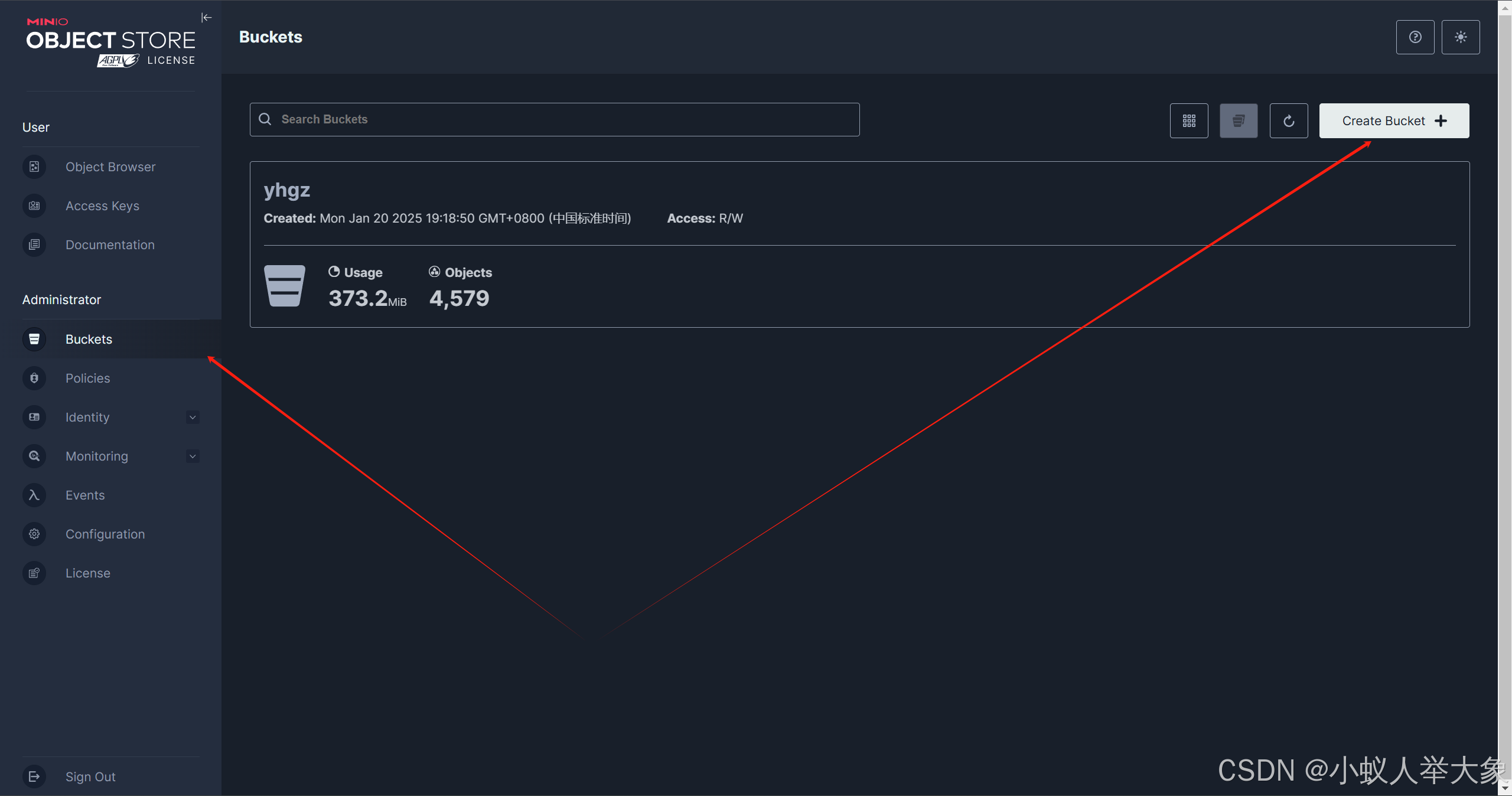This screenshot has height=796, width=1512.
Task: Collapse the sidebar with the arrow icon
Action: point(206,18)
